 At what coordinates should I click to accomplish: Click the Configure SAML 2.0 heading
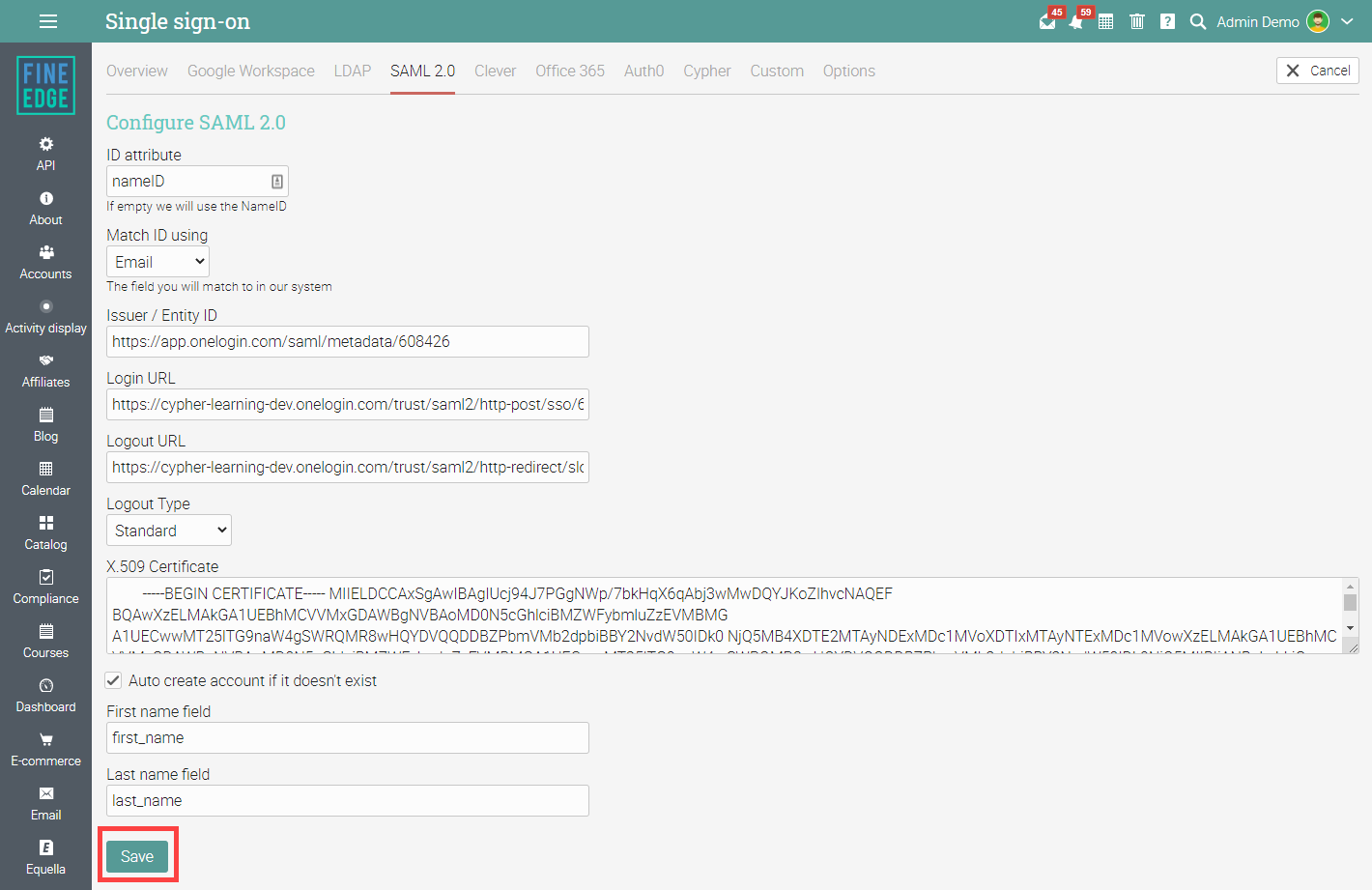[196, 123]
